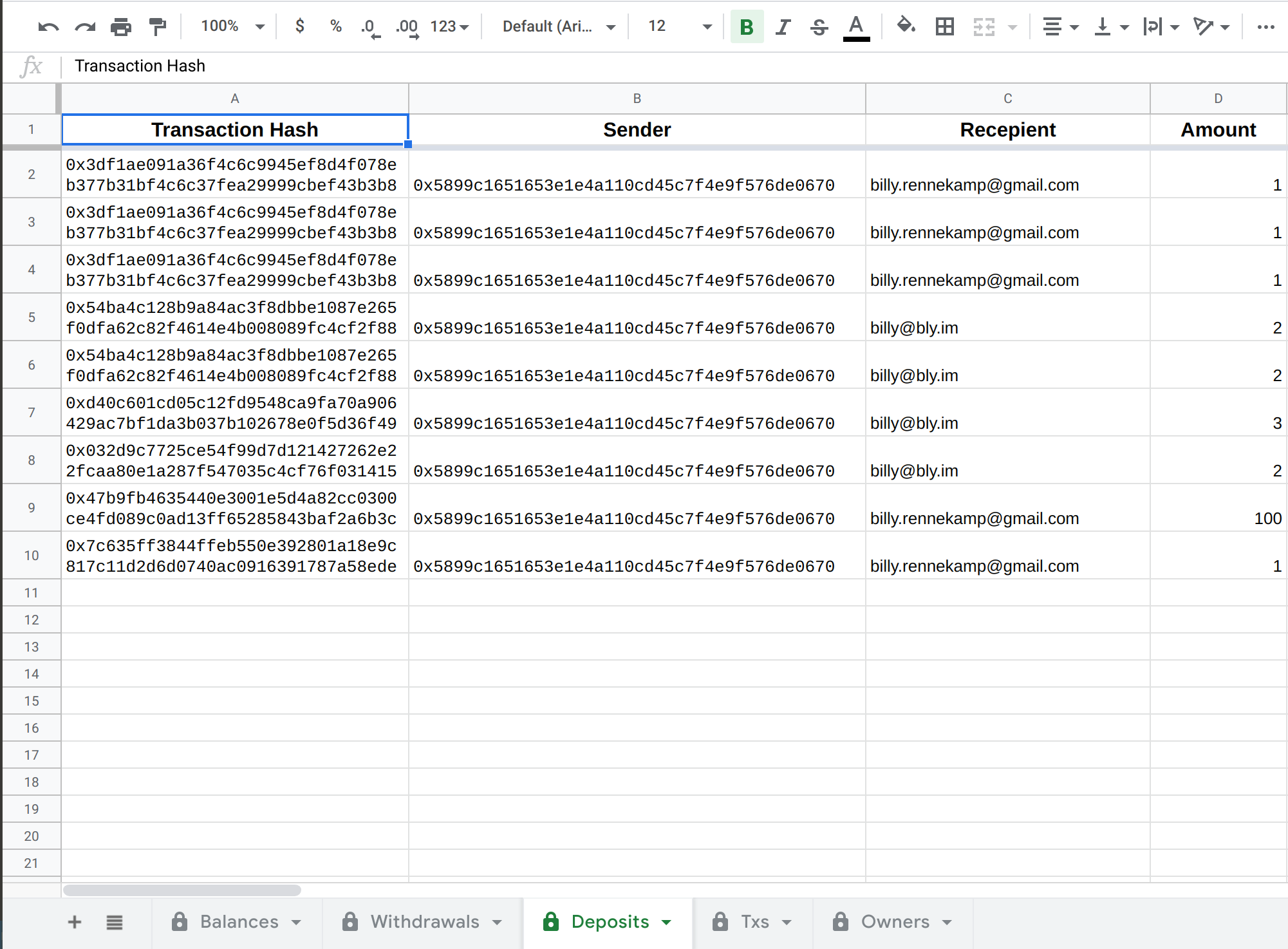This screenshot has width=1288, height=949.
Task: Expand the font size 12 dropdown
Action: coord(679,26)
